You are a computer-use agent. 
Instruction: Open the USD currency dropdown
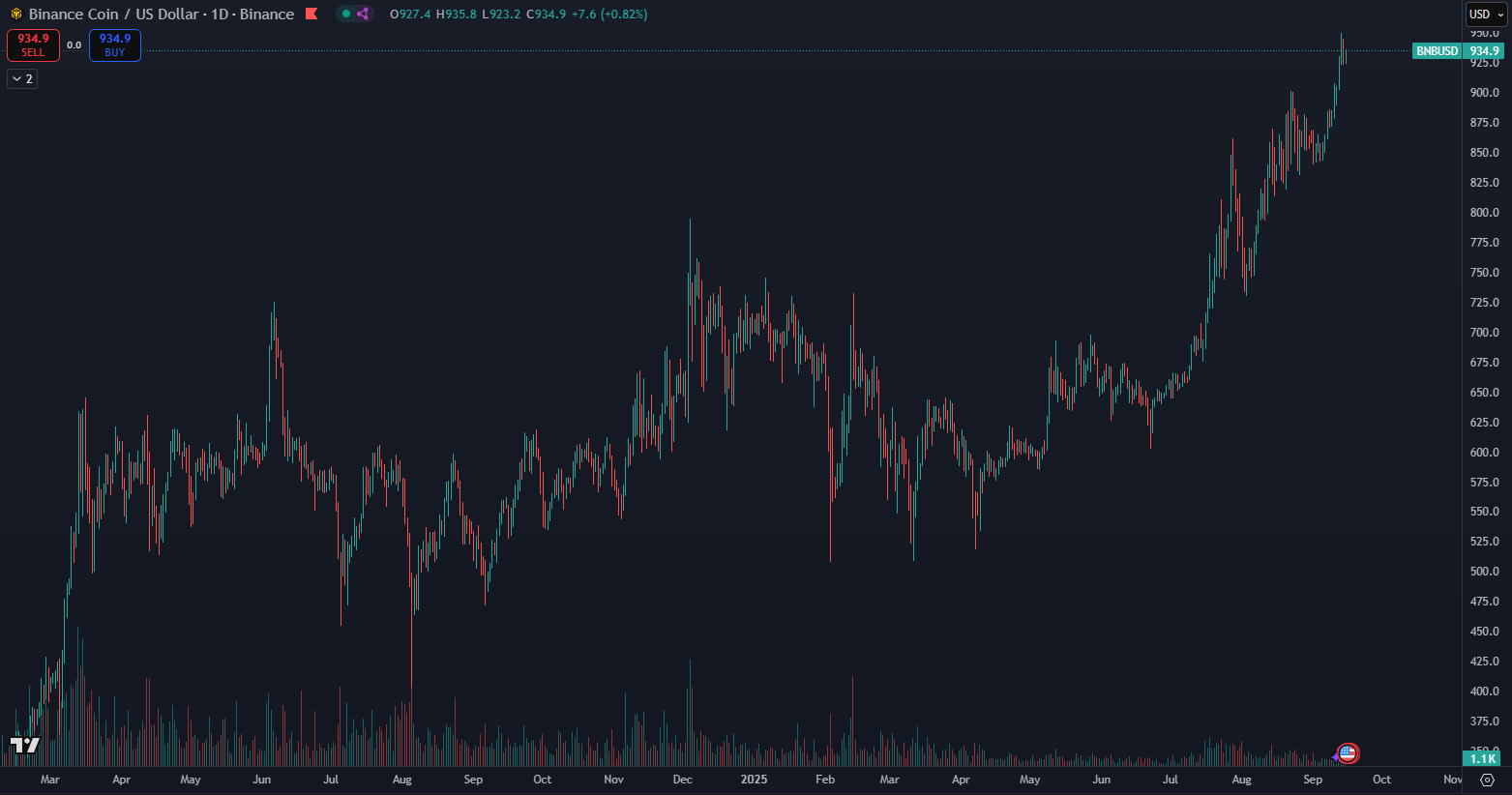[x=1486, y=15]
